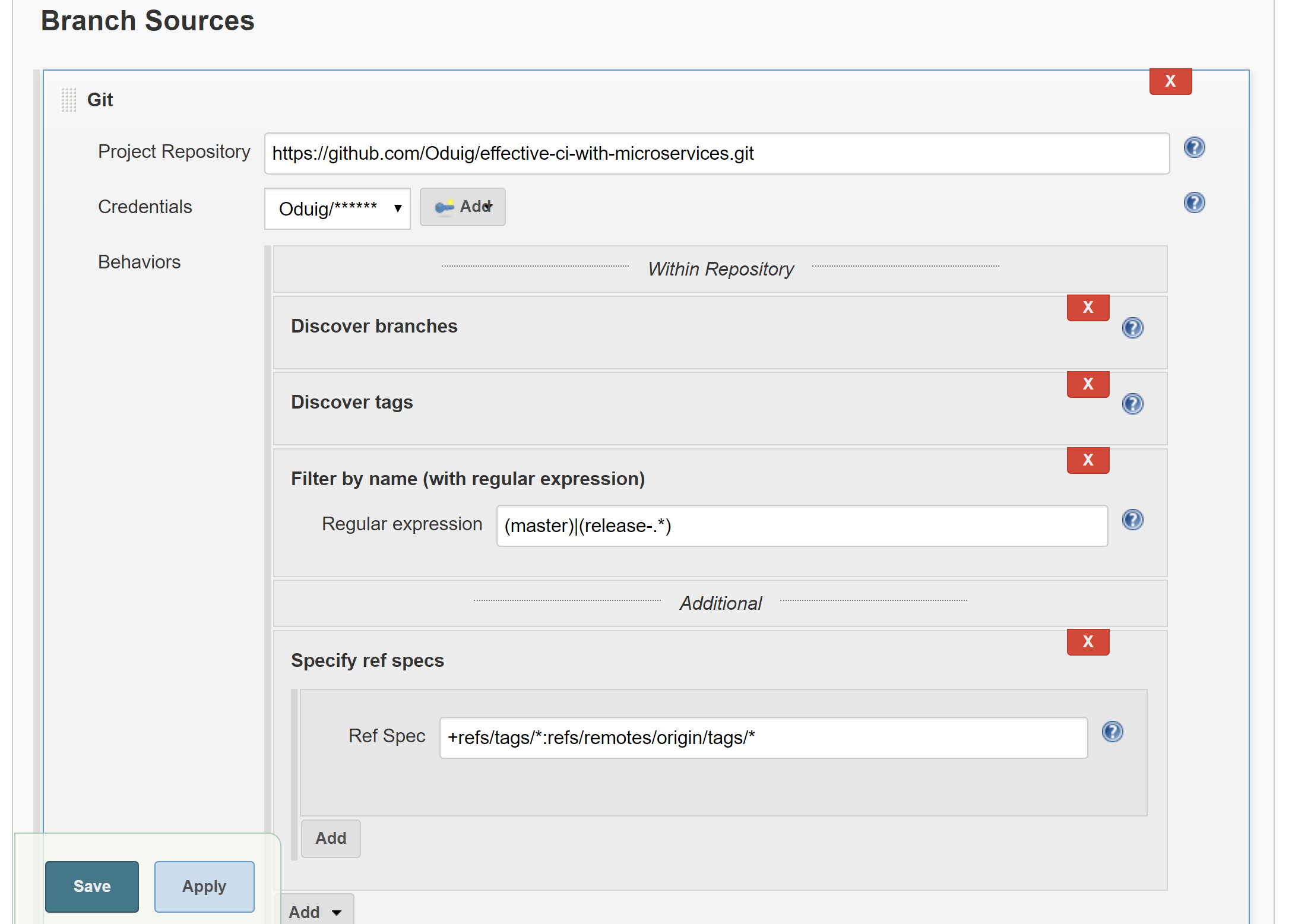1292x924 pixels.
Task: Open the Oduig credentials dropdown
Action: [337, 208]
